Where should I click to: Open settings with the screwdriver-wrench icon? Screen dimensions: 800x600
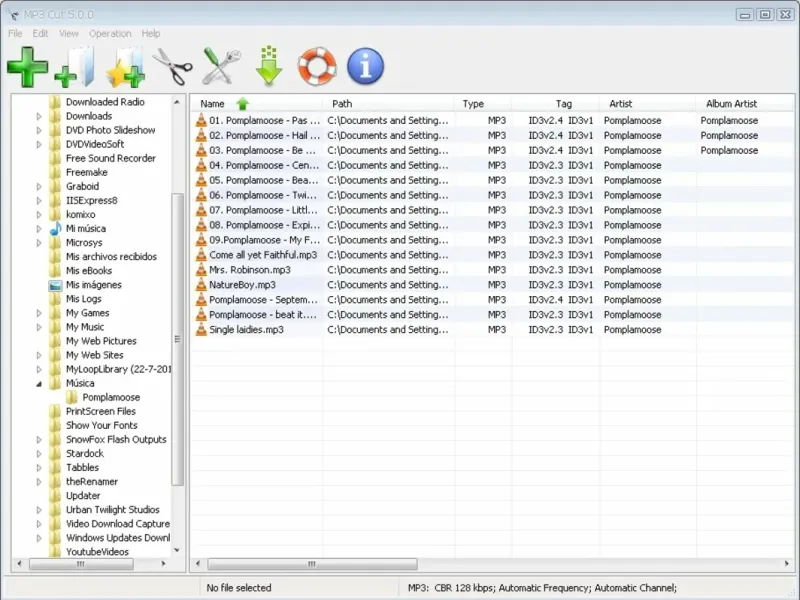point(221,66)
